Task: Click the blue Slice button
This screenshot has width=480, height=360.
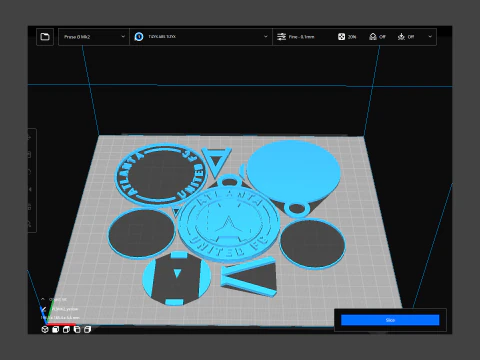Action: pos(390,320)
